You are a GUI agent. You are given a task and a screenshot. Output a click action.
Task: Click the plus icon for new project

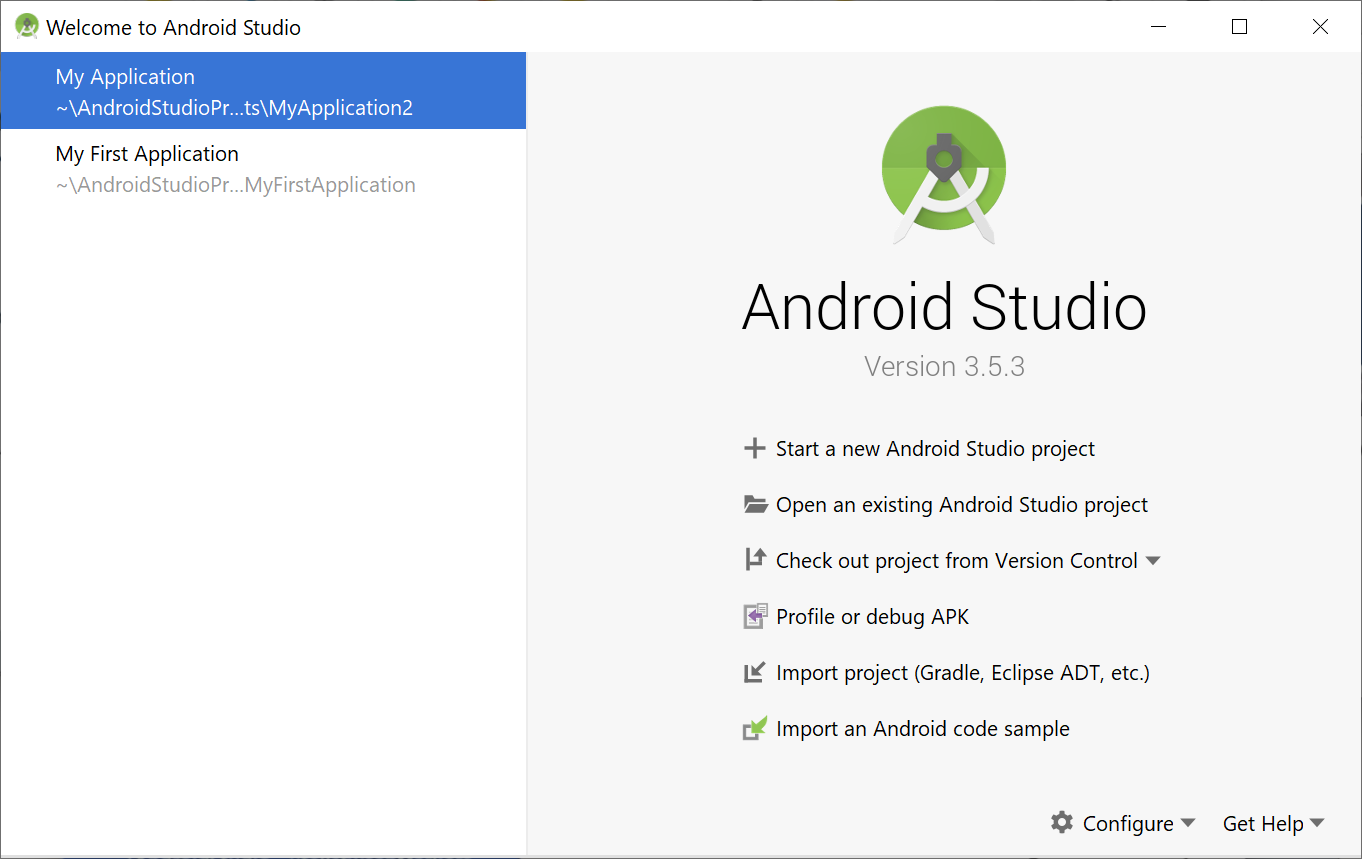tap(754, 449)
